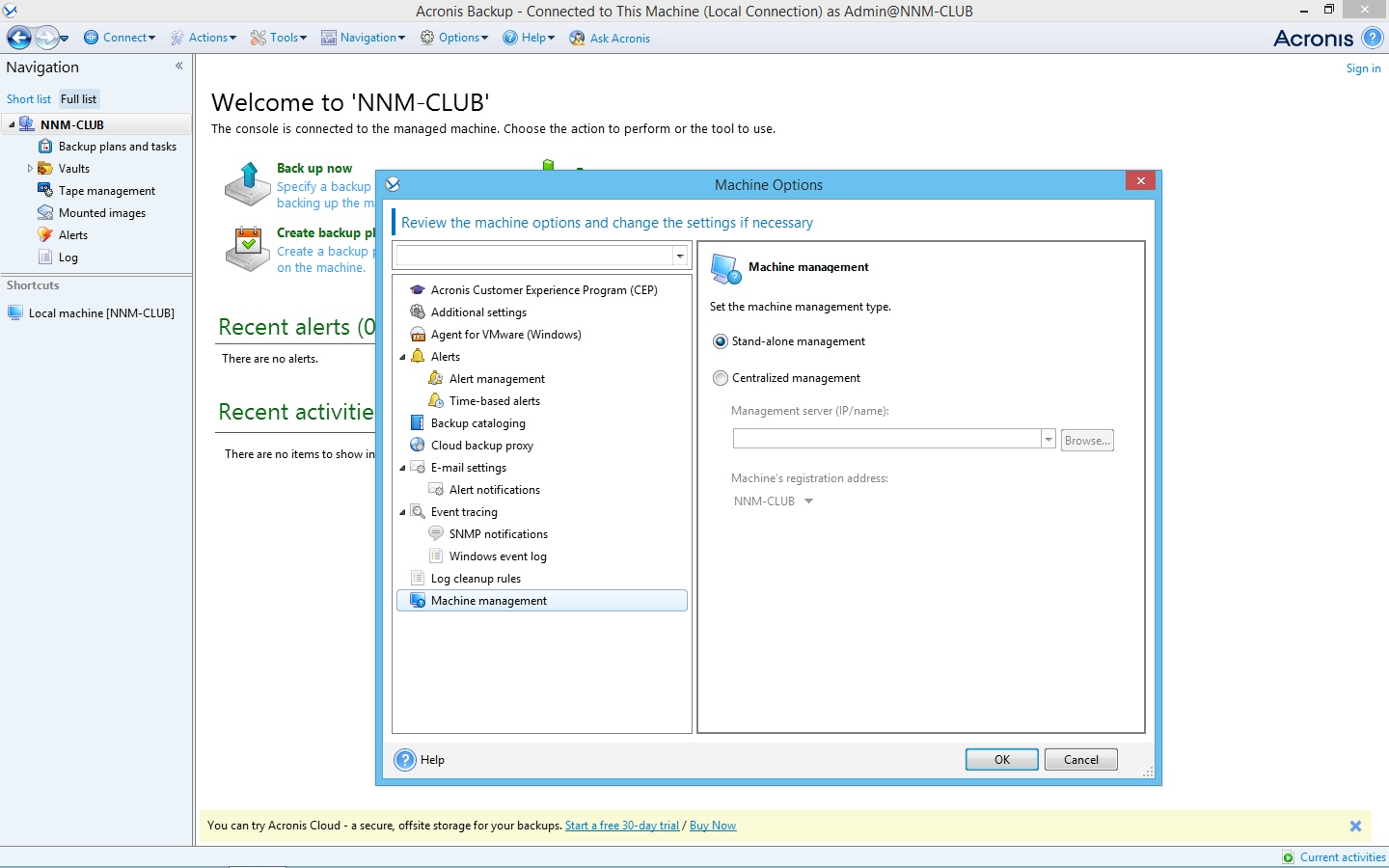Click the Backup plans and tasks icon
Screen dimensions: 1389x868
(x=45, y=147)
